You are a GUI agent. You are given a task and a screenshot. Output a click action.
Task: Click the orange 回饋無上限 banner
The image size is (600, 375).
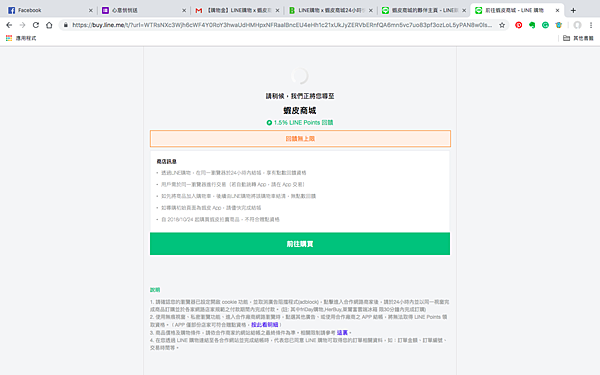point(300,139)
